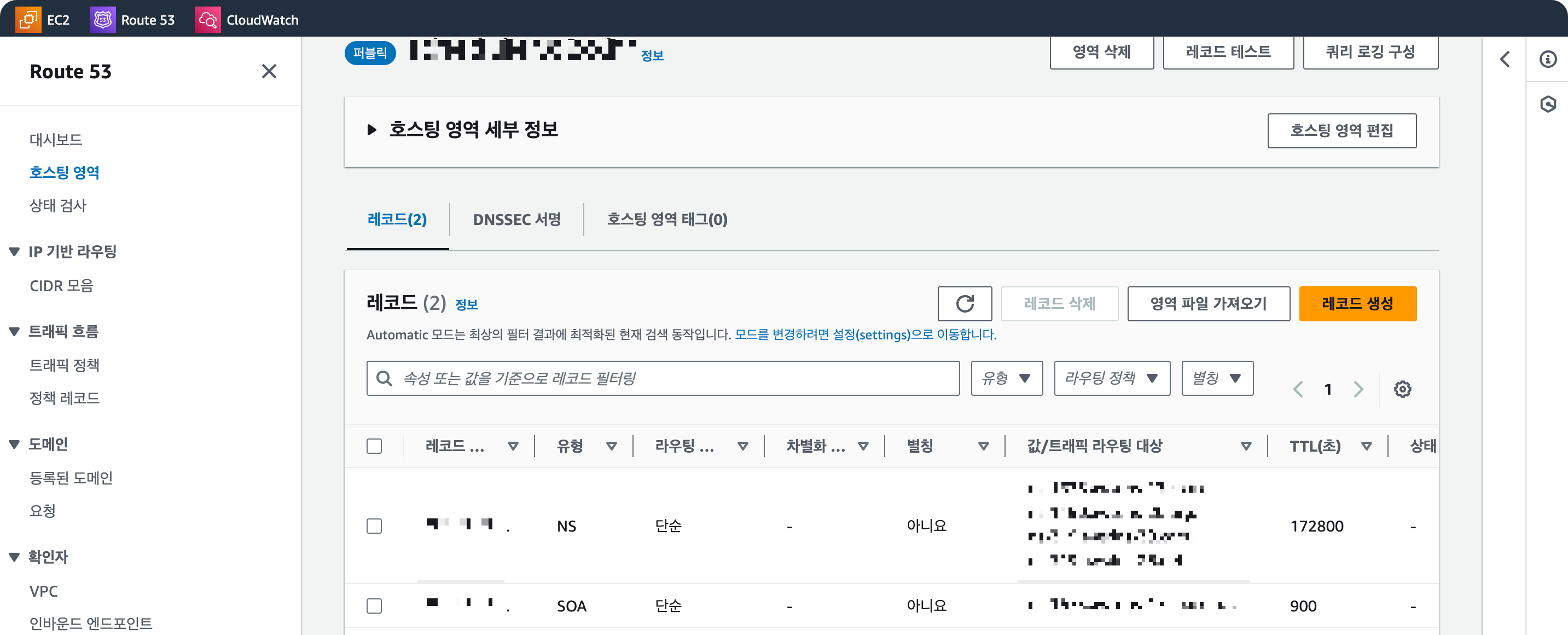1568x635 pixels.
Task: Select the SOA record checkbox
Action: [374, 606]
